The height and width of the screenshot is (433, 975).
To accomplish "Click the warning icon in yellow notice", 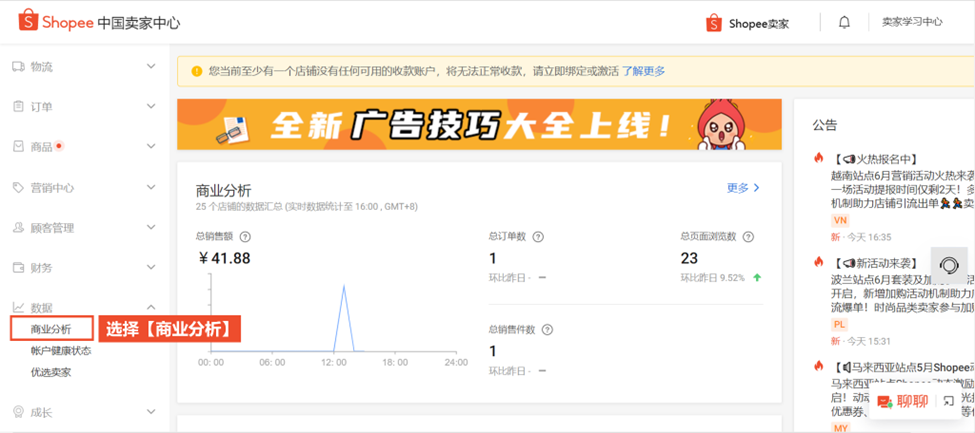I will [x=196, y=71].
